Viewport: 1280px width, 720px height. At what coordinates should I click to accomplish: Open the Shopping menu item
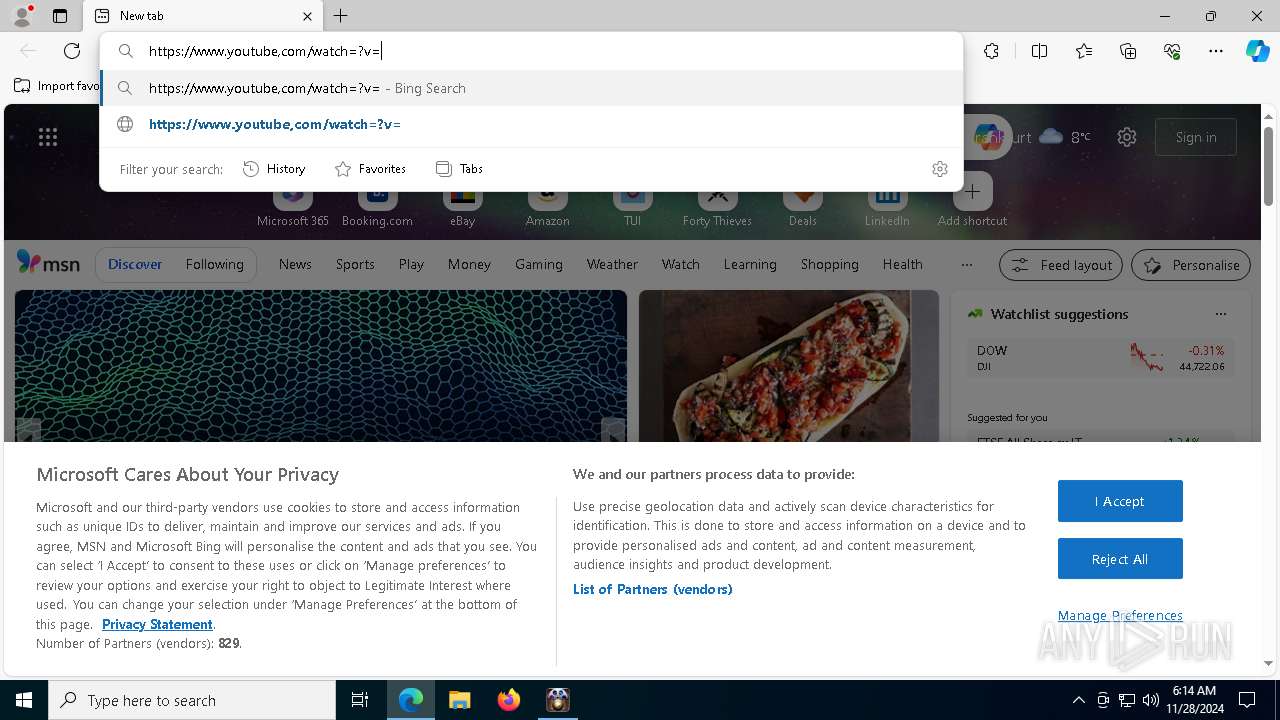pos(829,264)
